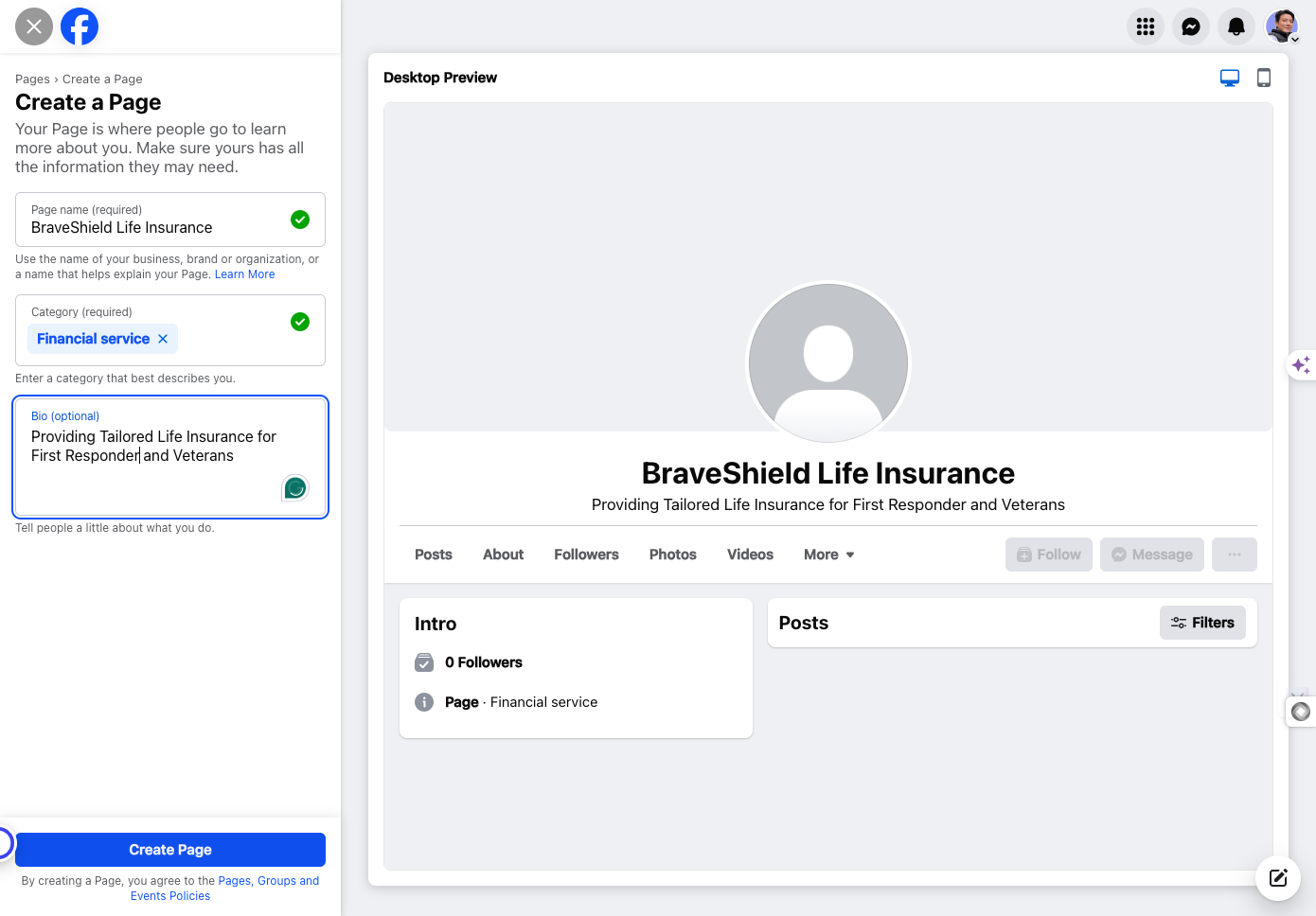Open the Videos tab in preview

[x=750, y=555]
